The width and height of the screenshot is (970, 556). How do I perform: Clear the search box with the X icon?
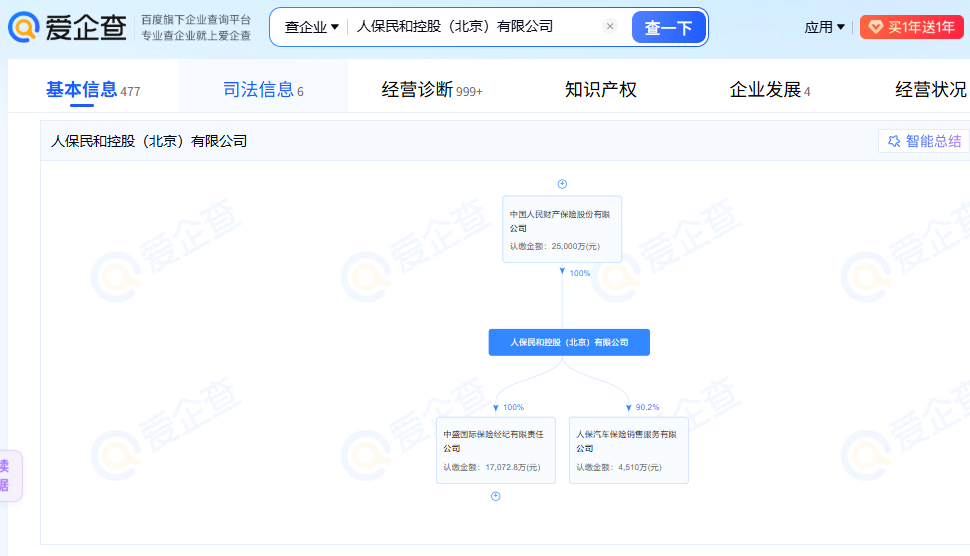(x=610, y=26)
